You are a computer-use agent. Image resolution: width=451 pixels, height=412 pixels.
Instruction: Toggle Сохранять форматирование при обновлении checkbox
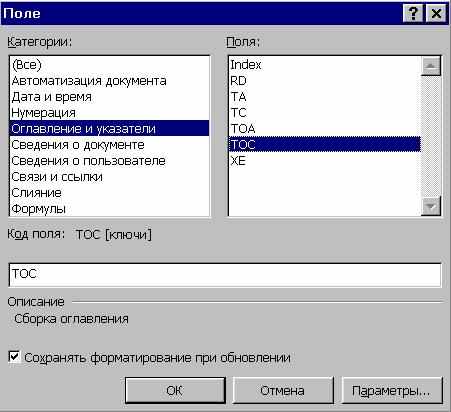coord(14,357)
